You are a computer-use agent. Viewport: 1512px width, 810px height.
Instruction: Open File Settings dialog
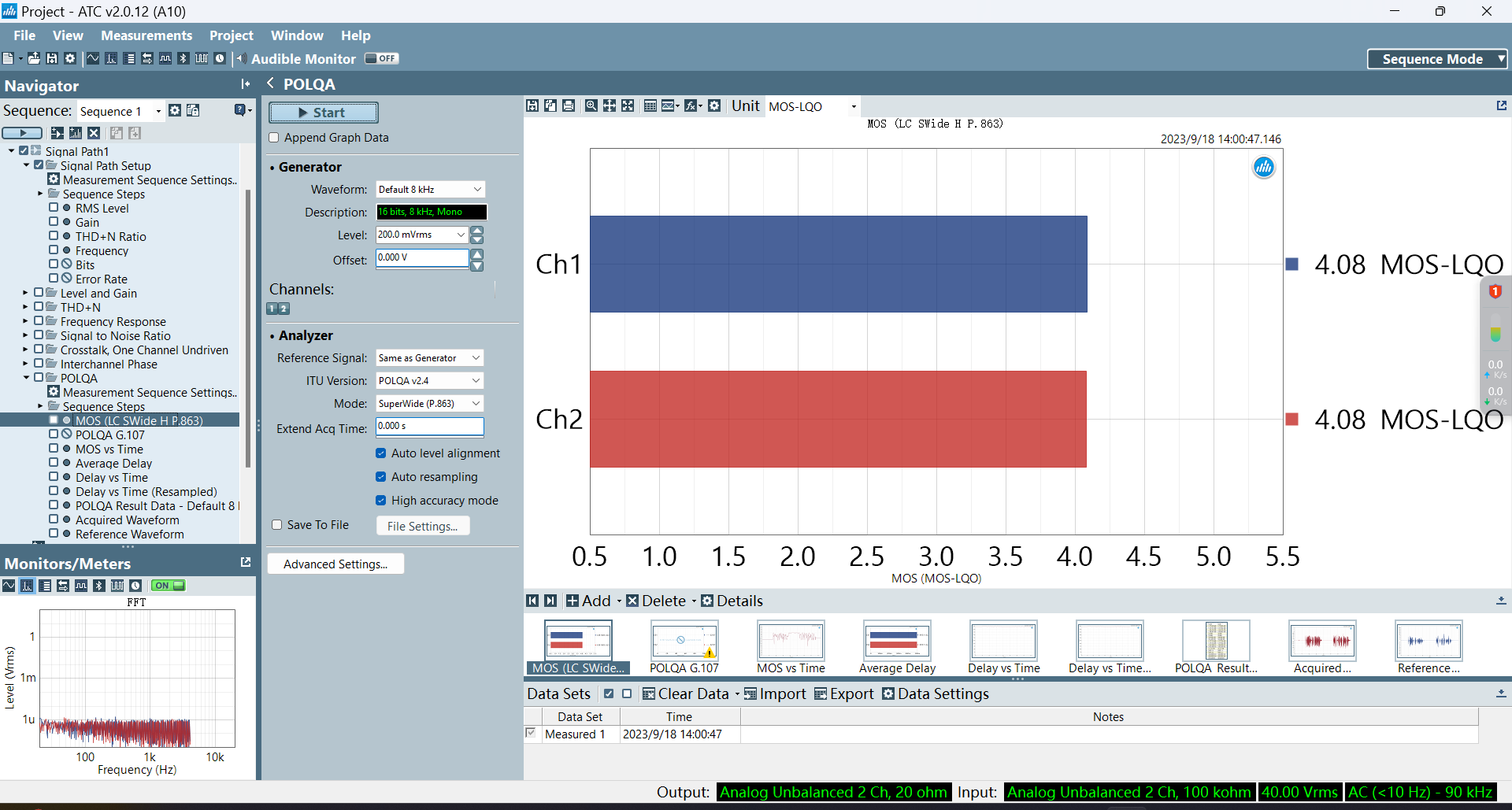click(x=423, y=526)
